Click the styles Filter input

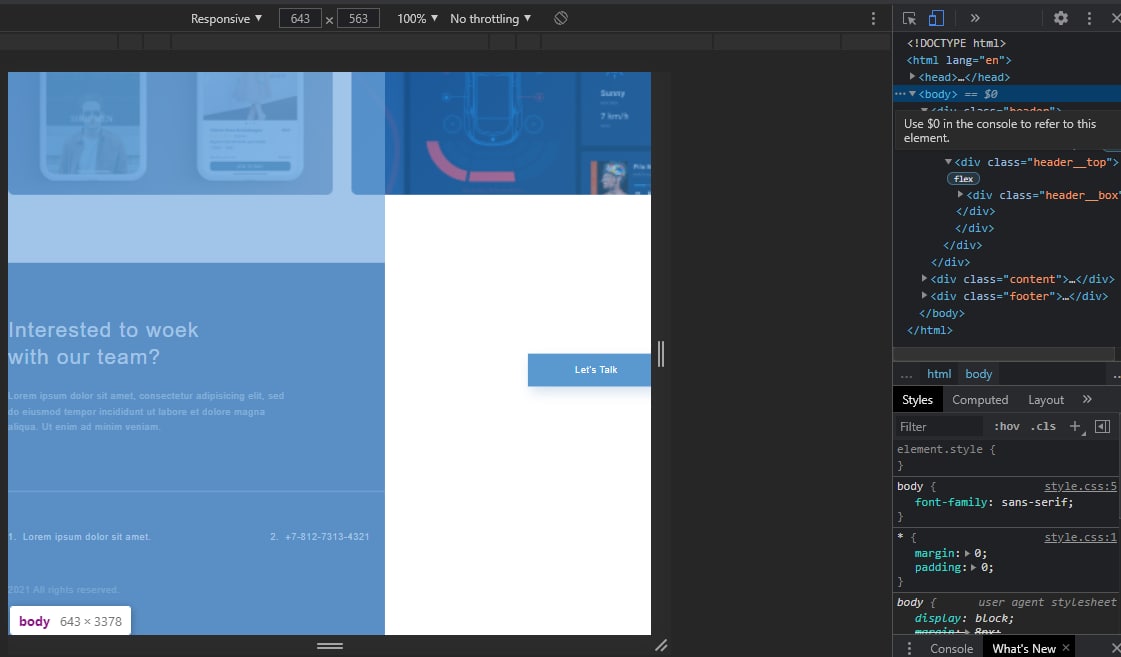click(939, 427)
